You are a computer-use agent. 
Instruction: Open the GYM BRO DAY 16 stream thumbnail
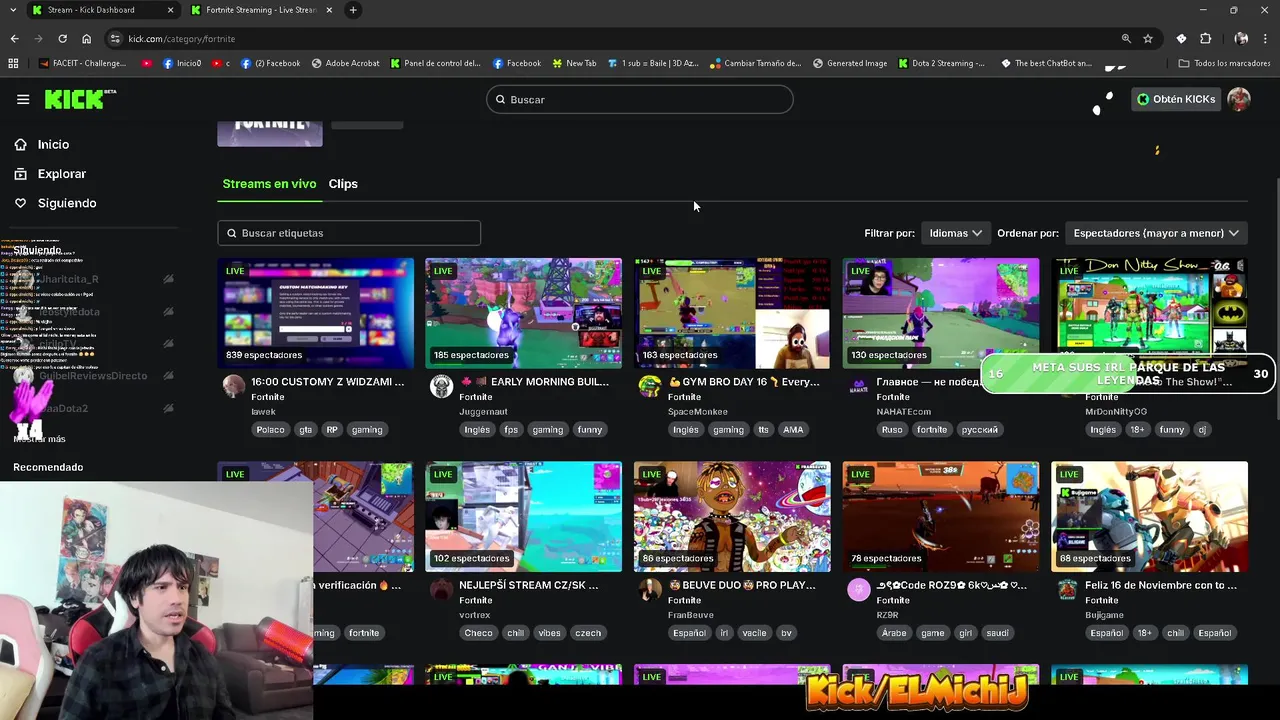pos(732,313)
